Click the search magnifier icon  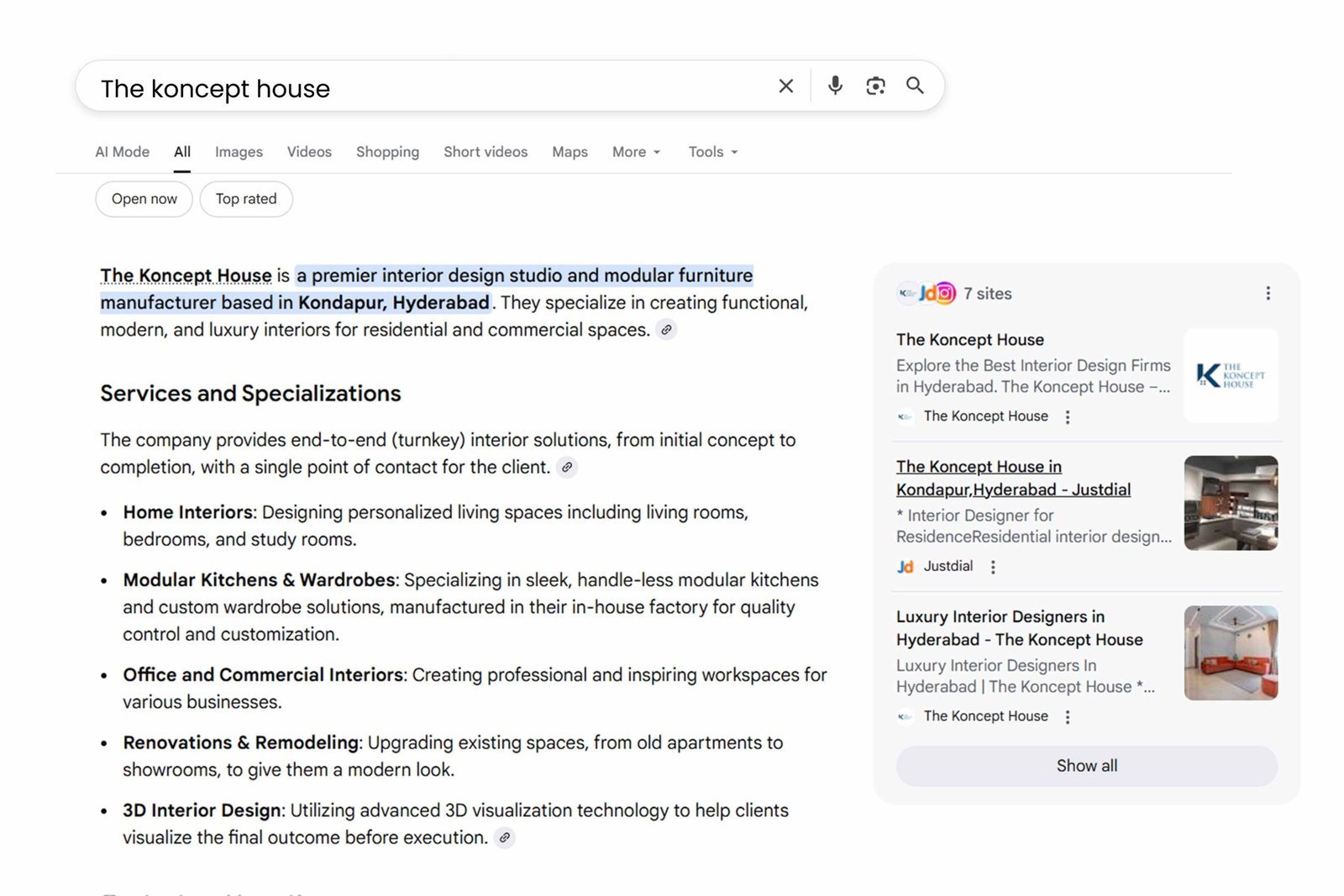(x=915, y=86)
